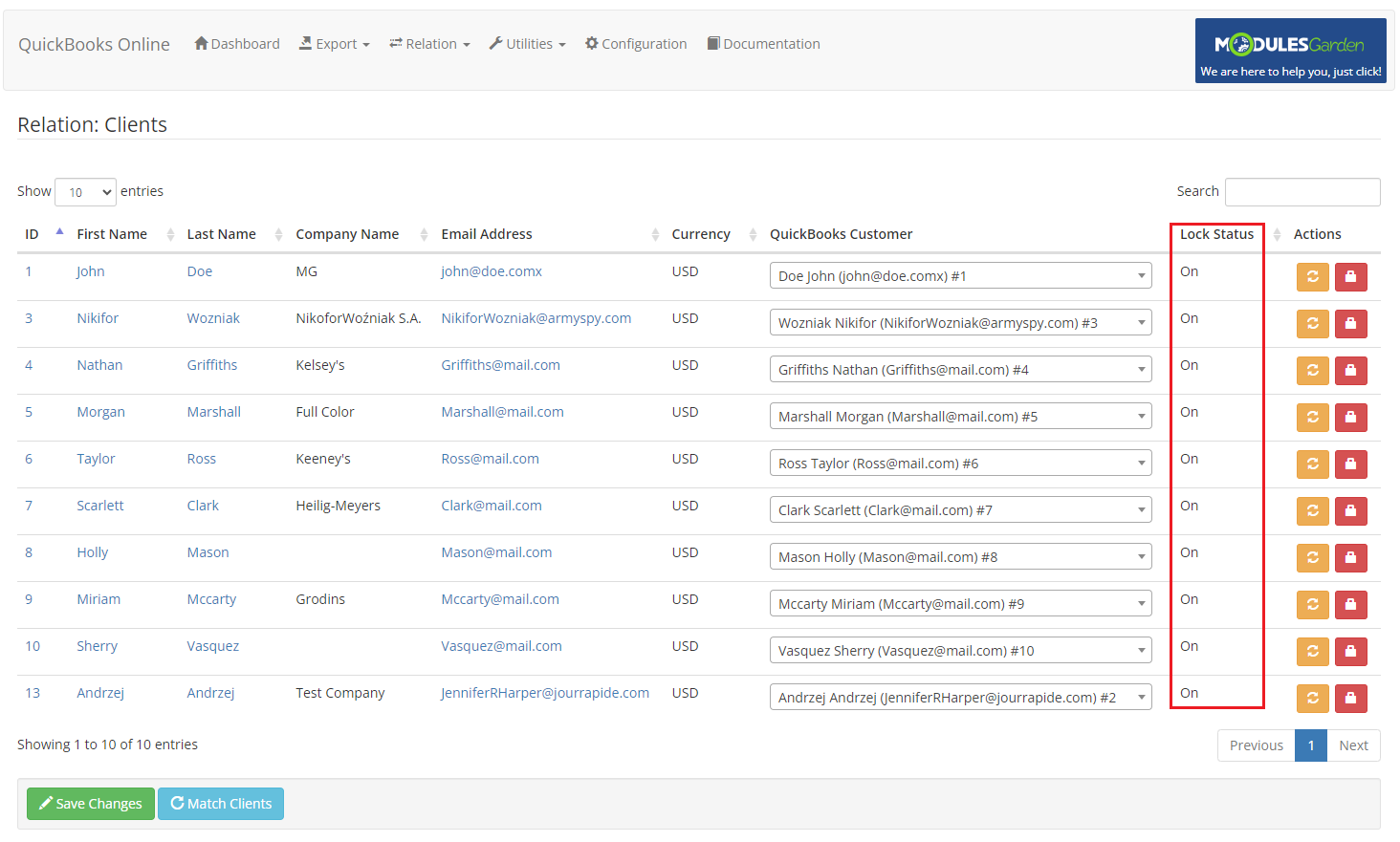Screen dimensions: 1400x842
Task: Sort table by ID column
Action: tap(43, 234)
